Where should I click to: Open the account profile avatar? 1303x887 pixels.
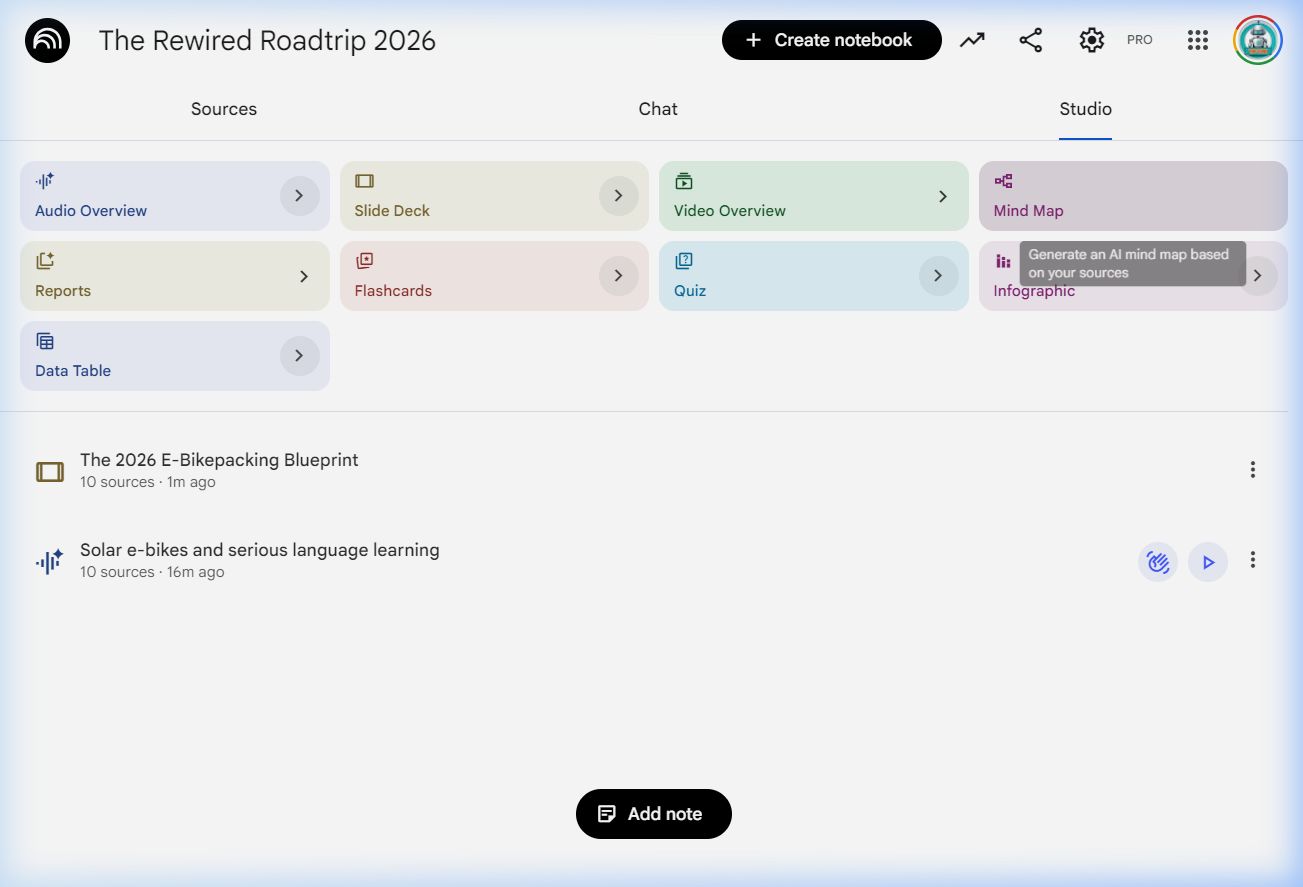pyautogui.click(x=1257, y=40)
